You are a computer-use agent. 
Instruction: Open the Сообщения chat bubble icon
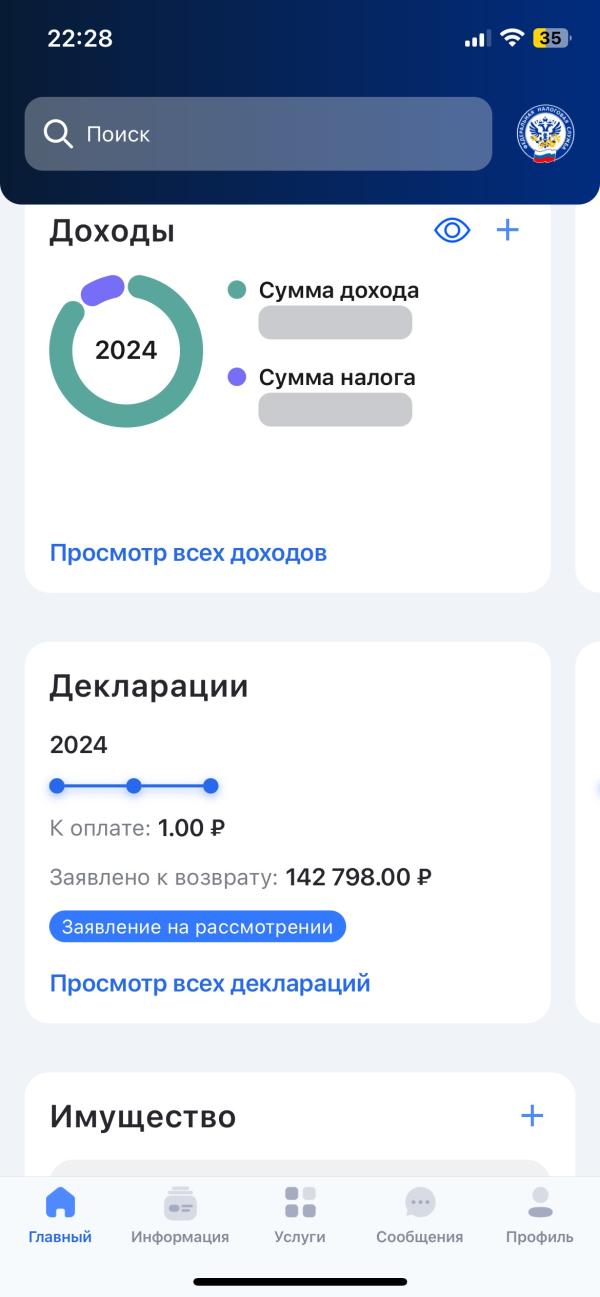click(x=420, y=1202)
